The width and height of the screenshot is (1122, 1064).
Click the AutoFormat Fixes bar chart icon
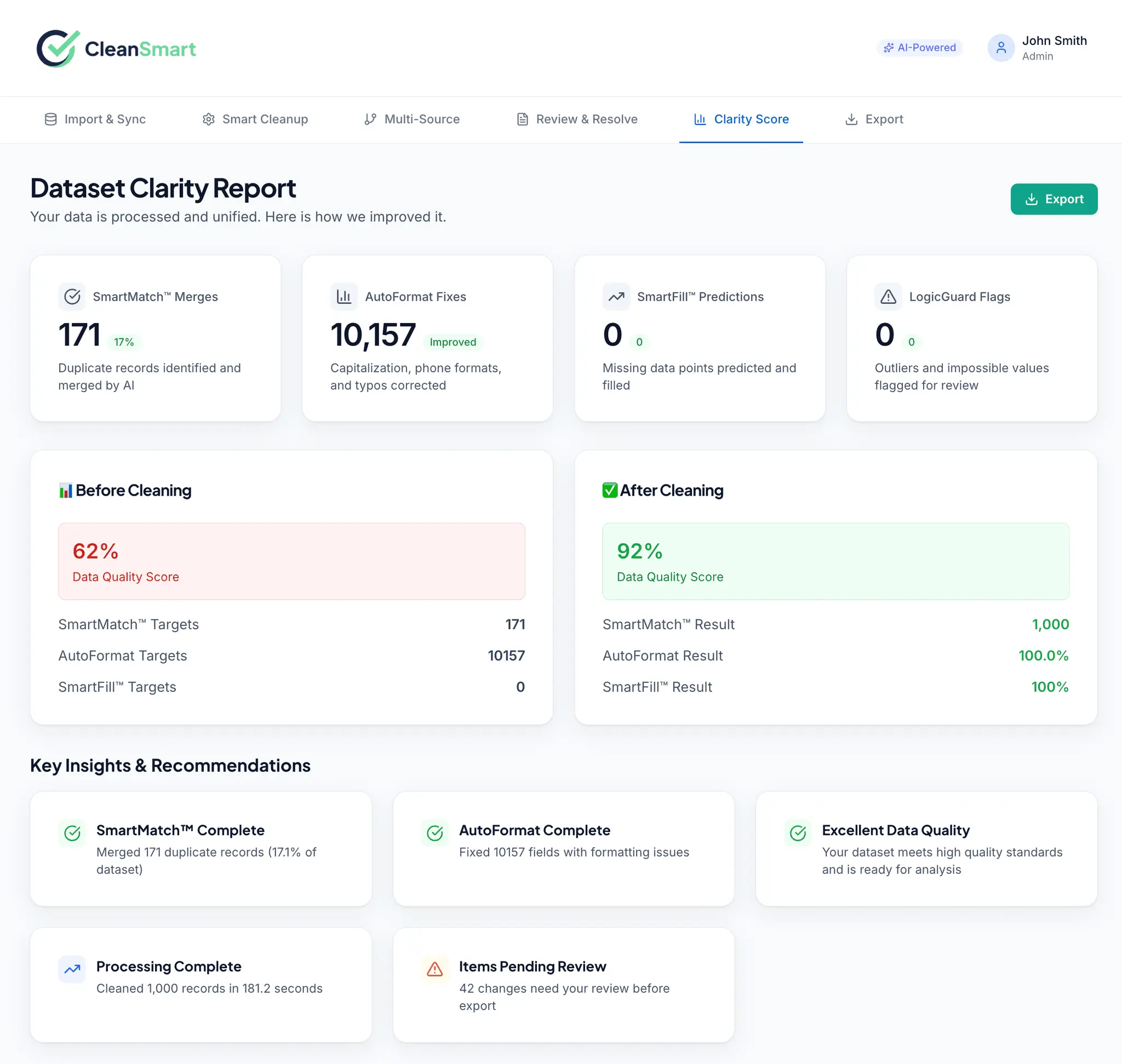point(344,297)
